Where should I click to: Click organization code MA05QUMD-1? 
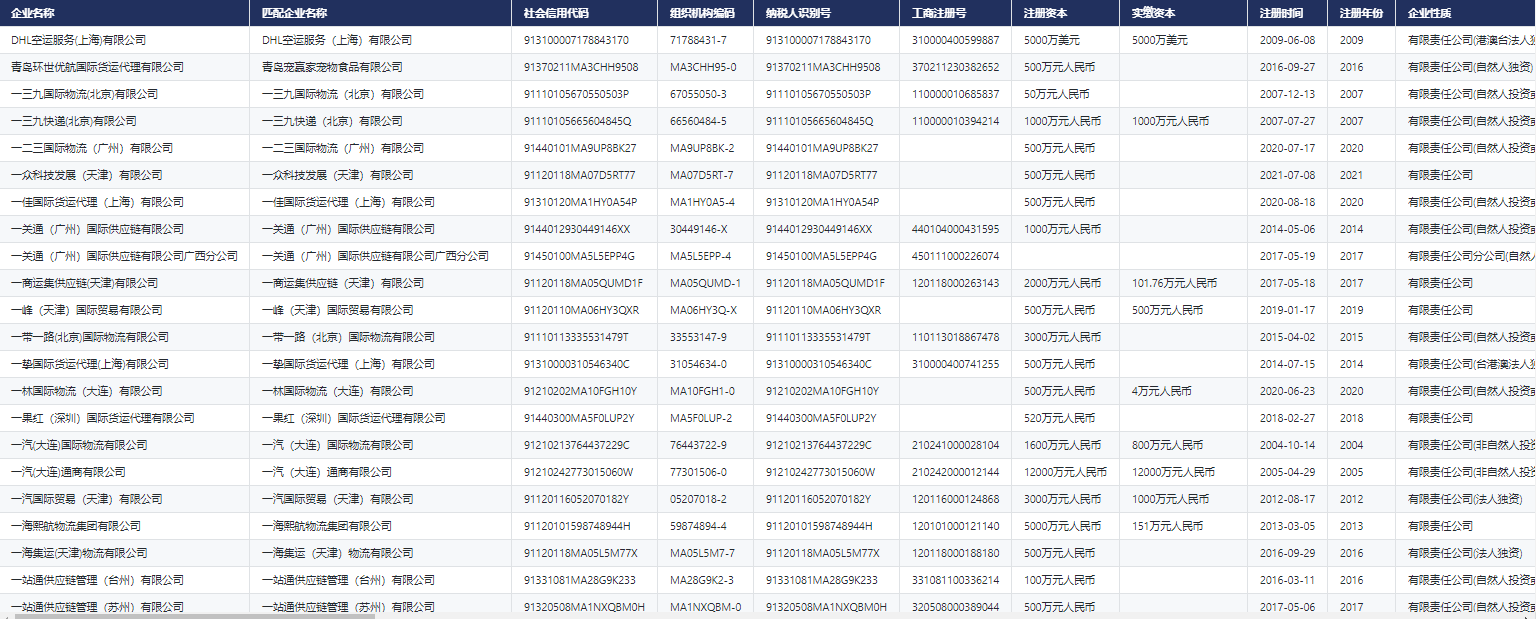click(x=705, y=283)
